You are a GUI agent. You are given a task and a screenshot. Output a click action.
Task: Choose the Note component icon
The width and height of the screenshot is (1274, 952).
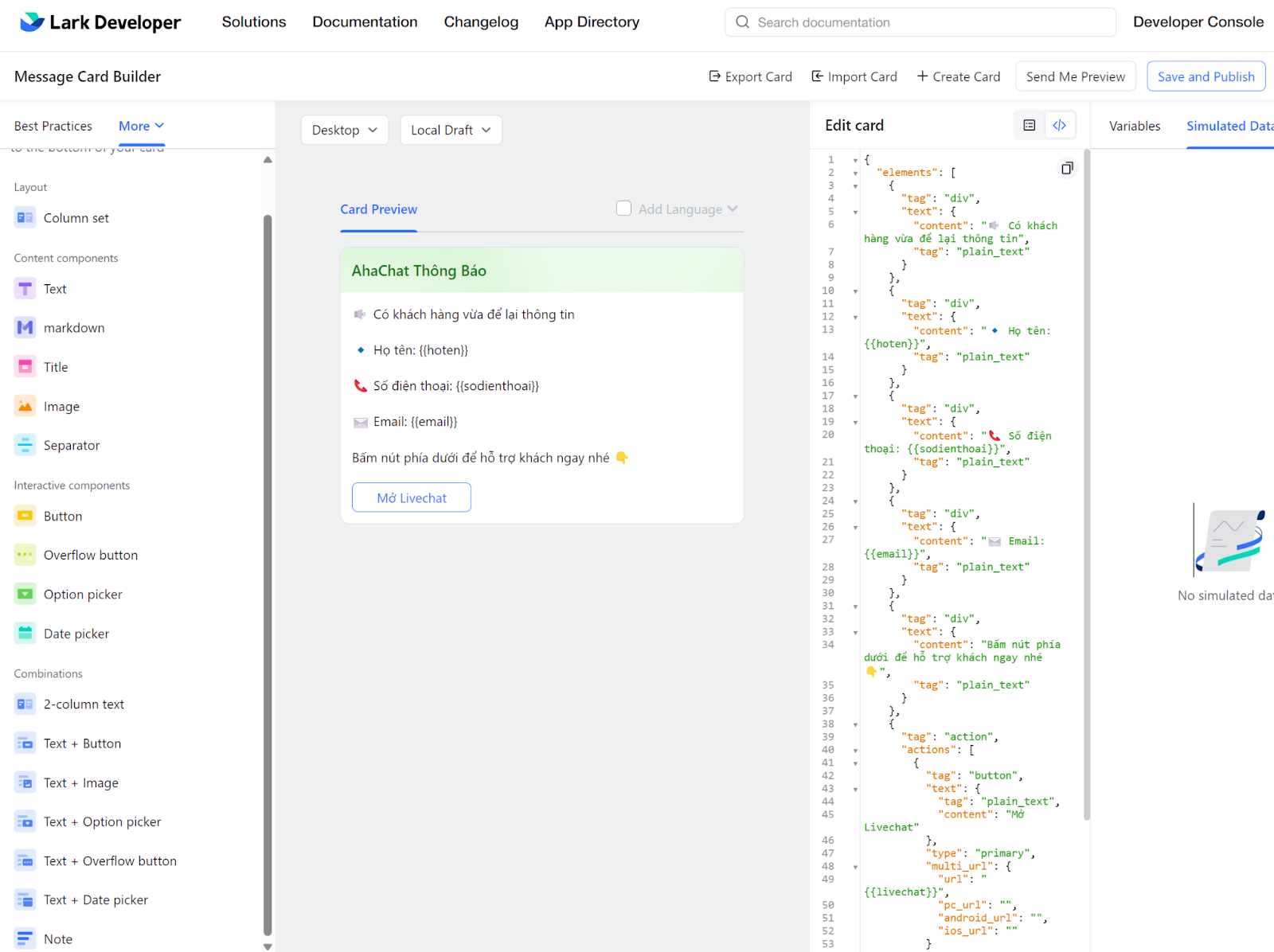25,939
